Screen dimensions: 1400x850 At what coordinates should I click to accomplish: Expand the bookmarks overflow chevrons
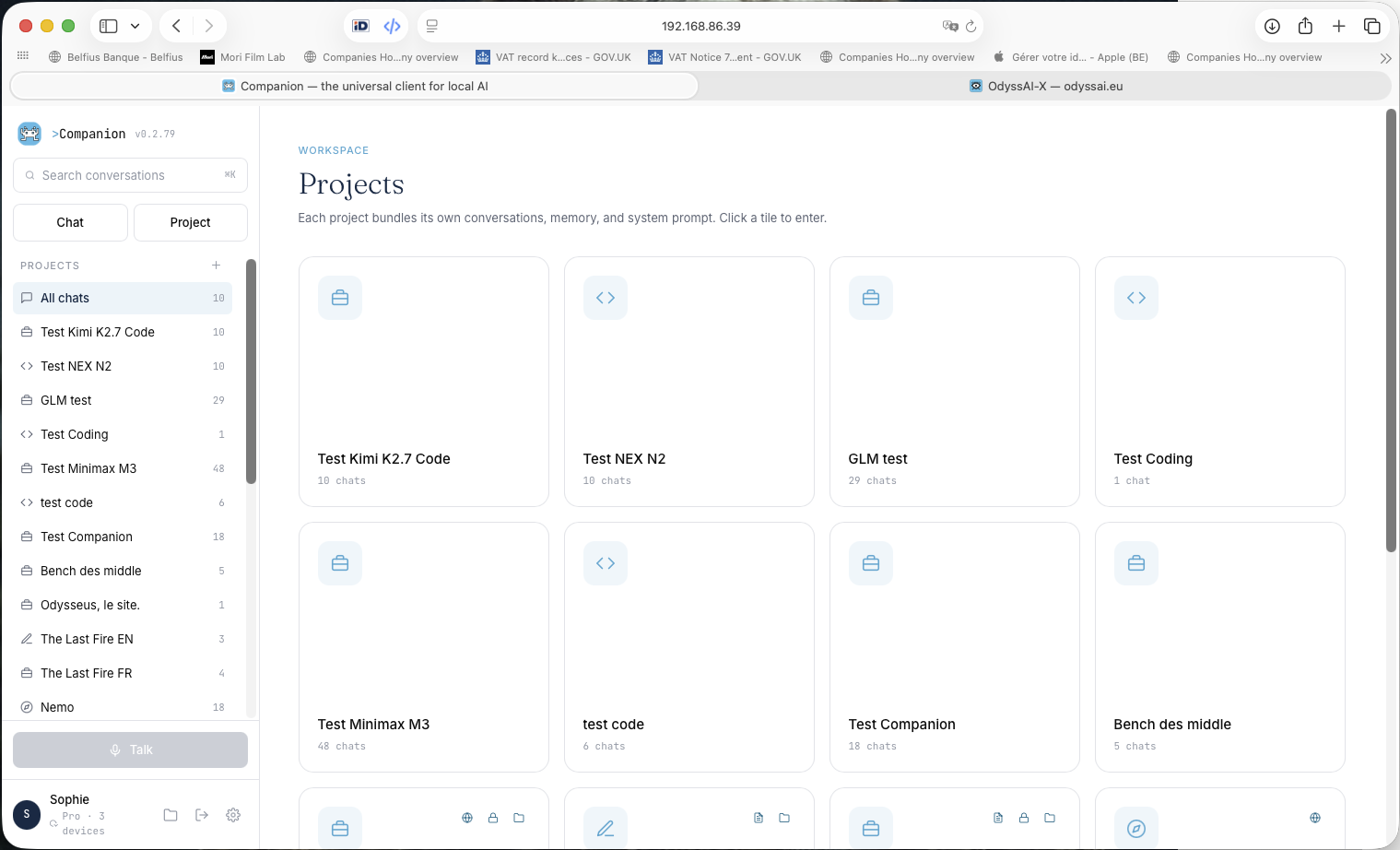(1385, 58)
